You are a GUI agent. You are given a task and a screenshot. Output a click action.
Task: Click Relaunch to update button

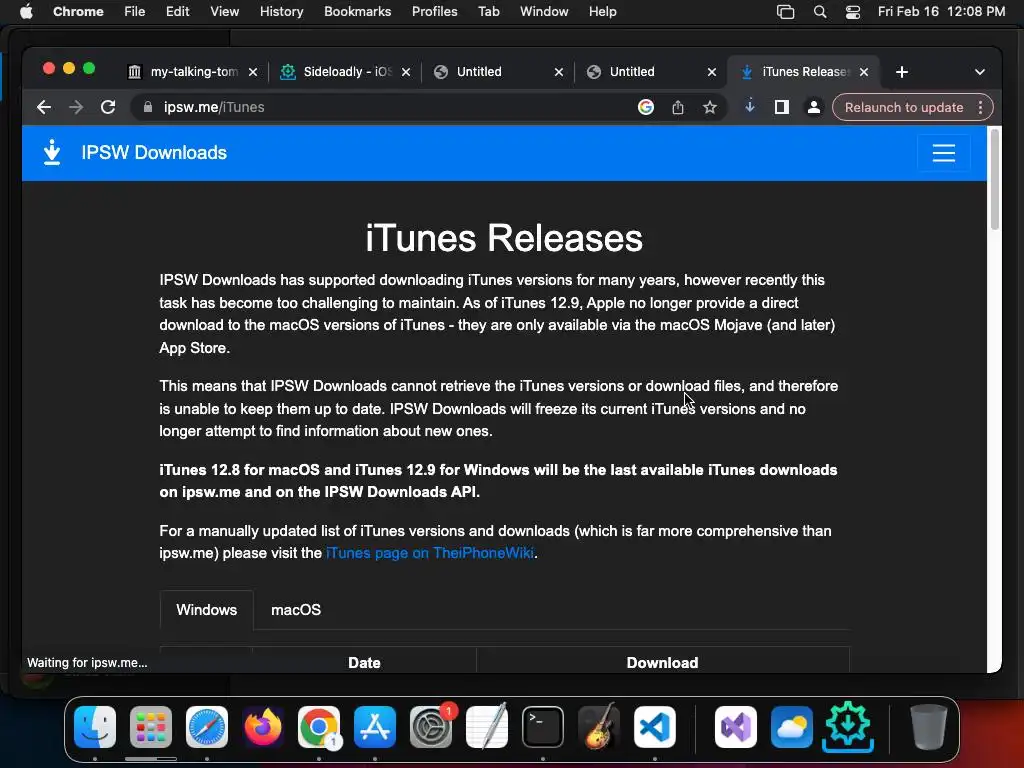[x=904, y=107]
